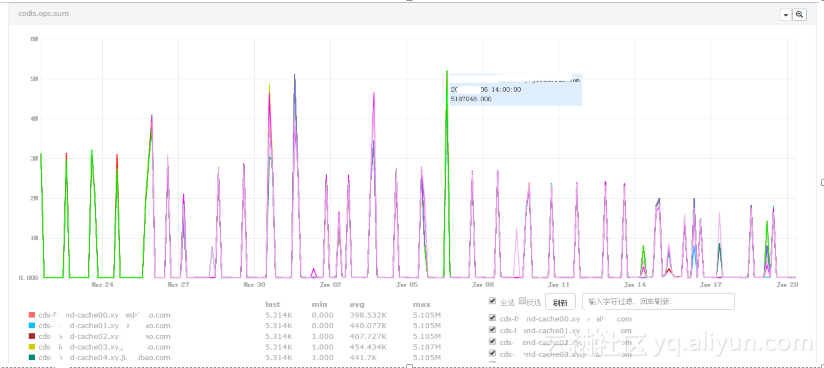Viewport: 824px width, 368px height.
Task: Click the 'avg' column header
Action: point(357,304)
